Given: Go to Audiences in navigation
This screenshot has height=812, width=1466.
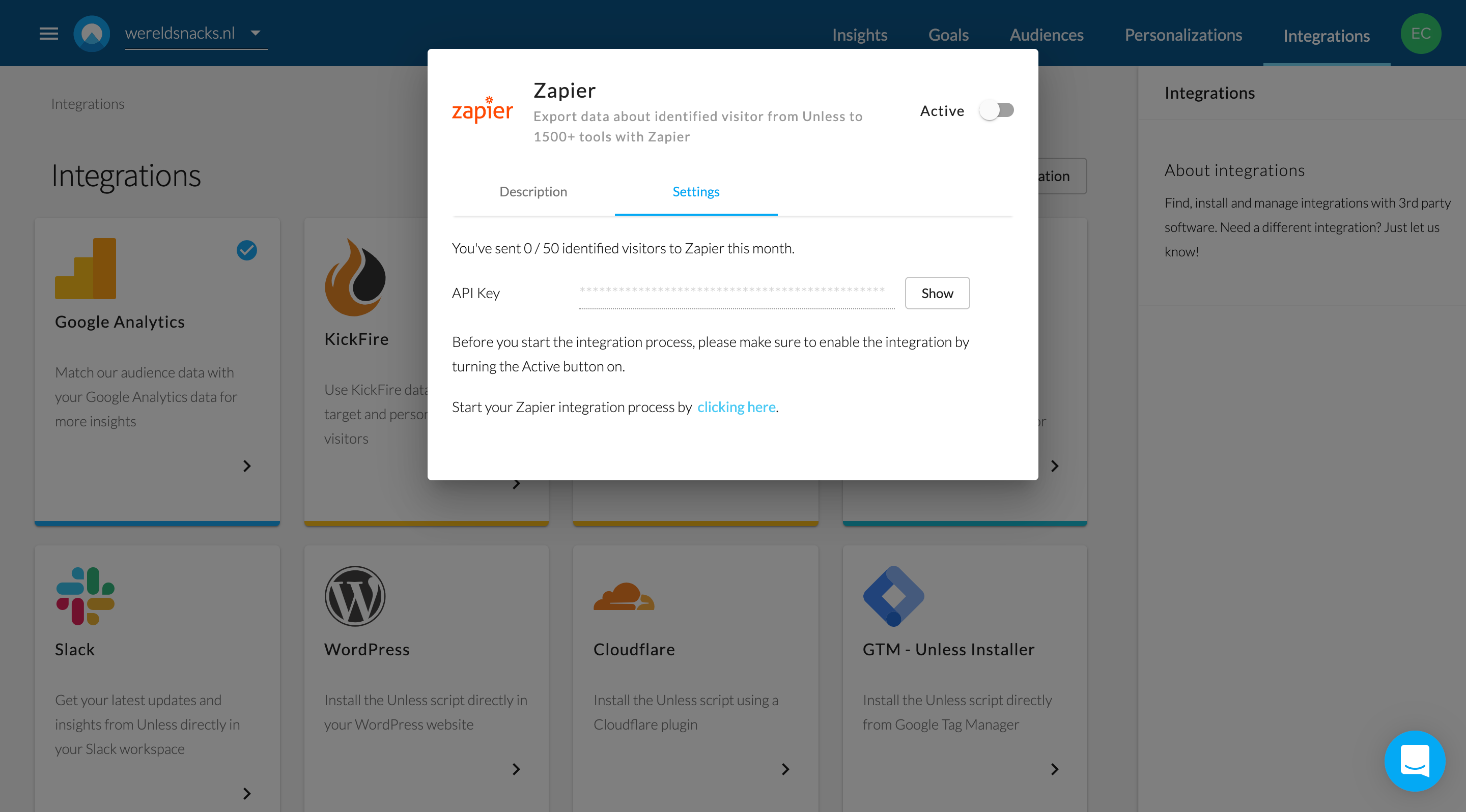Looking at the screenshot, I should [1046, 35].
